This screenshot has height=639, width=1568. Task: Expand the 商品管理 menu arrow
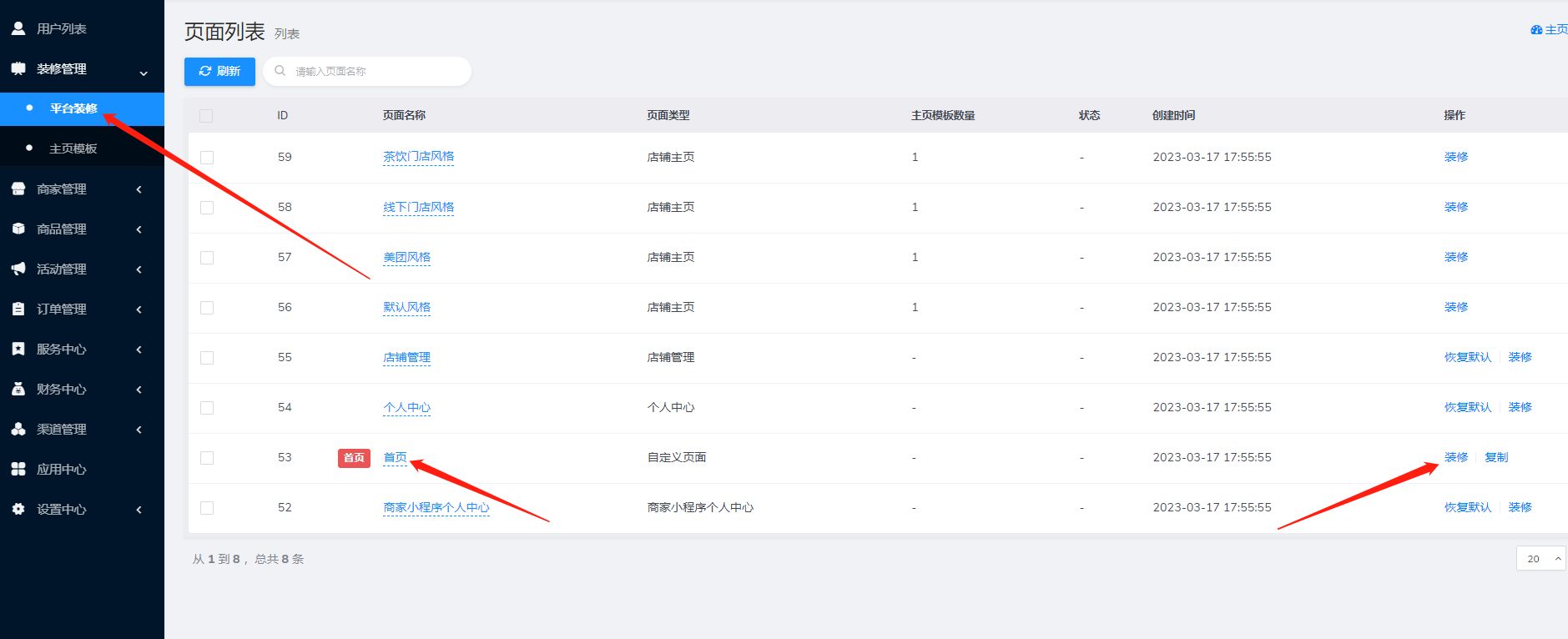point(139,229)
